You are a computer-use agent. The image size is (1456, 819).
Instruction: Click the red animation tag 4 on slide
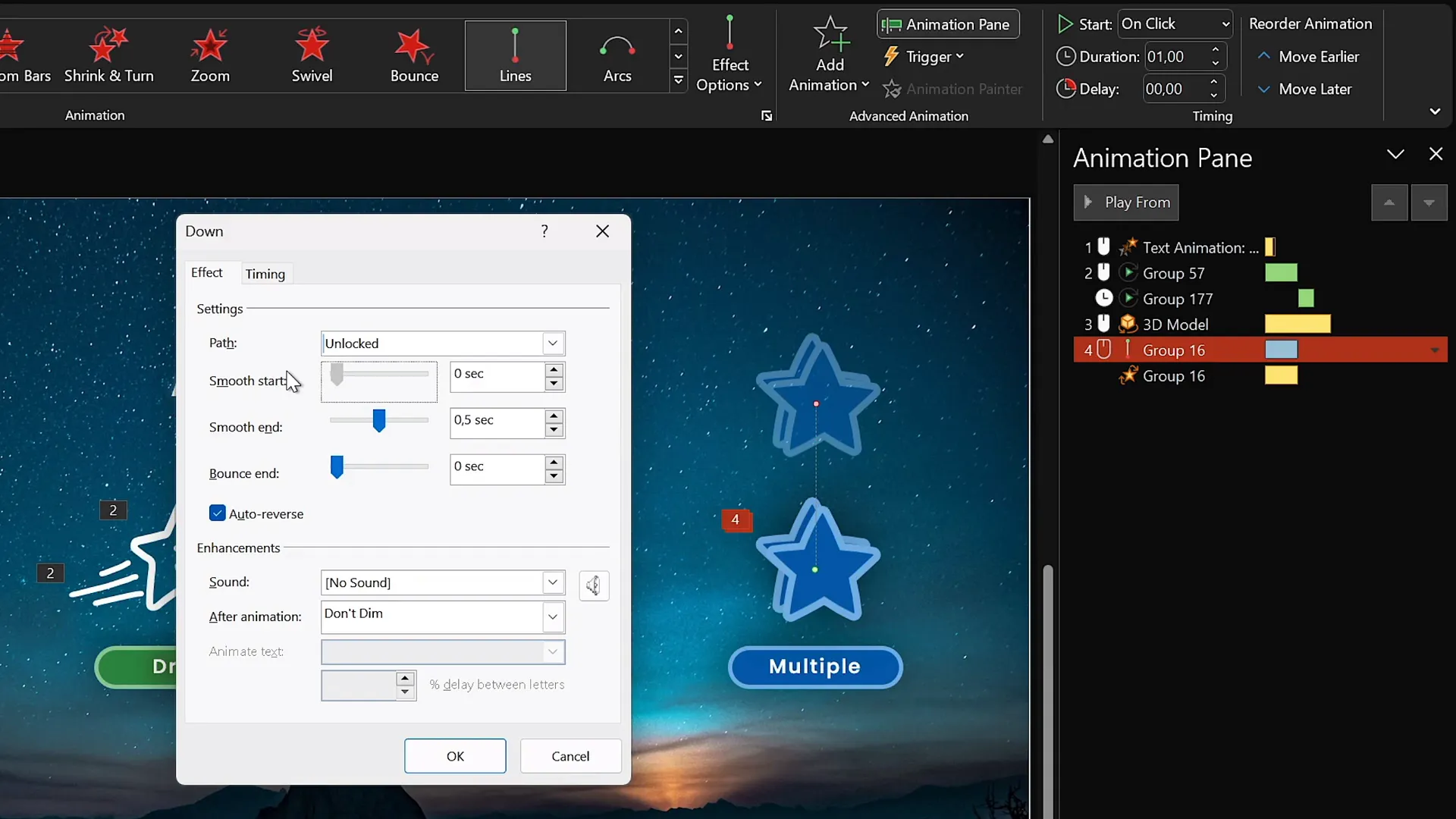pyautogui.click(x=735, y=520)
